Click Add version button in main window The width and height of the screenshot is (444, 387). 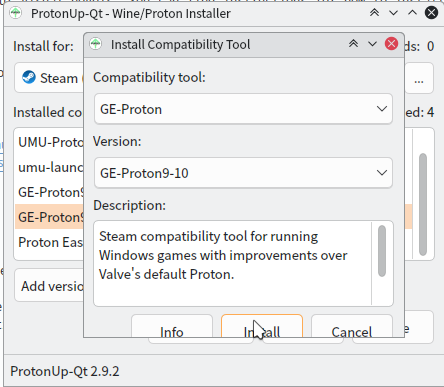point(49,286)
